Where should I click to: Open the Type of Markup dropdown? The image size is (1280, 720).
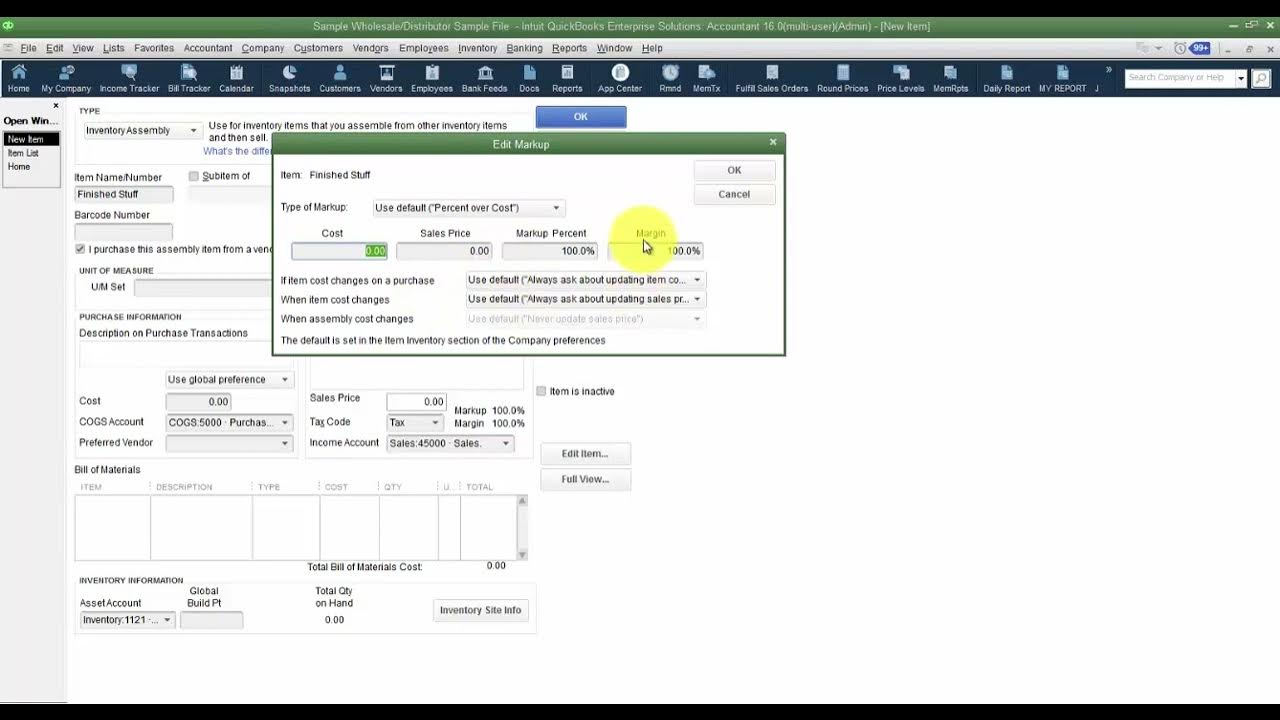point(468,208)
